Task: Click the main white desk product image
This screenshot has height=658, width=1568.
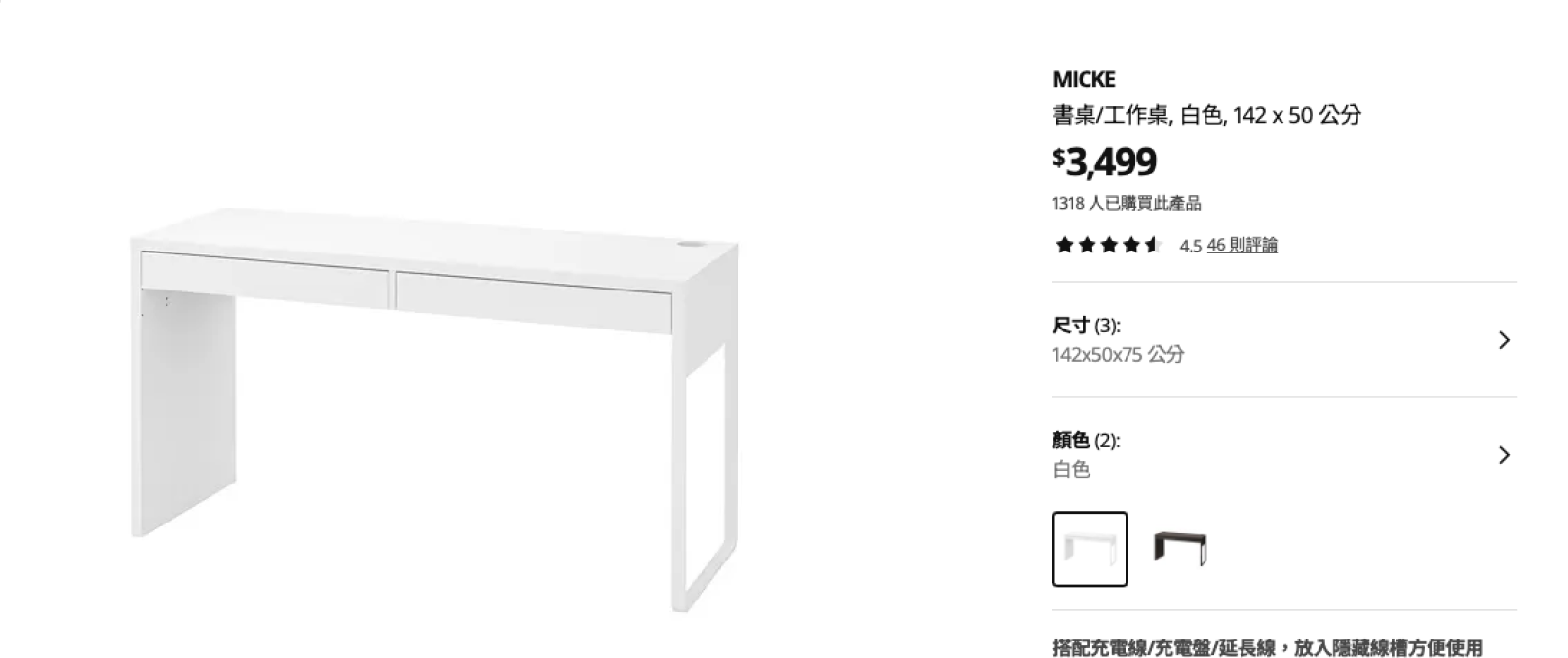Action: [434, 409]
